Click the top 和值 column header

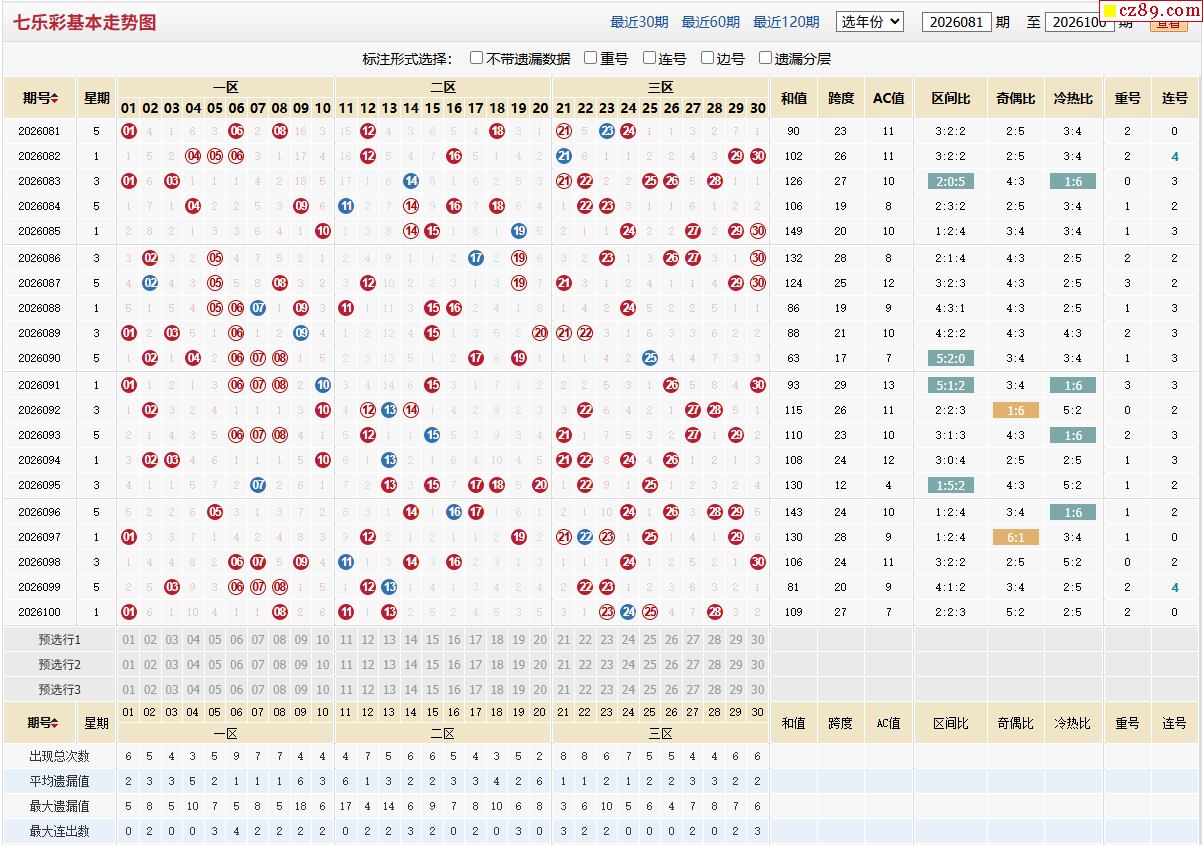794,98
